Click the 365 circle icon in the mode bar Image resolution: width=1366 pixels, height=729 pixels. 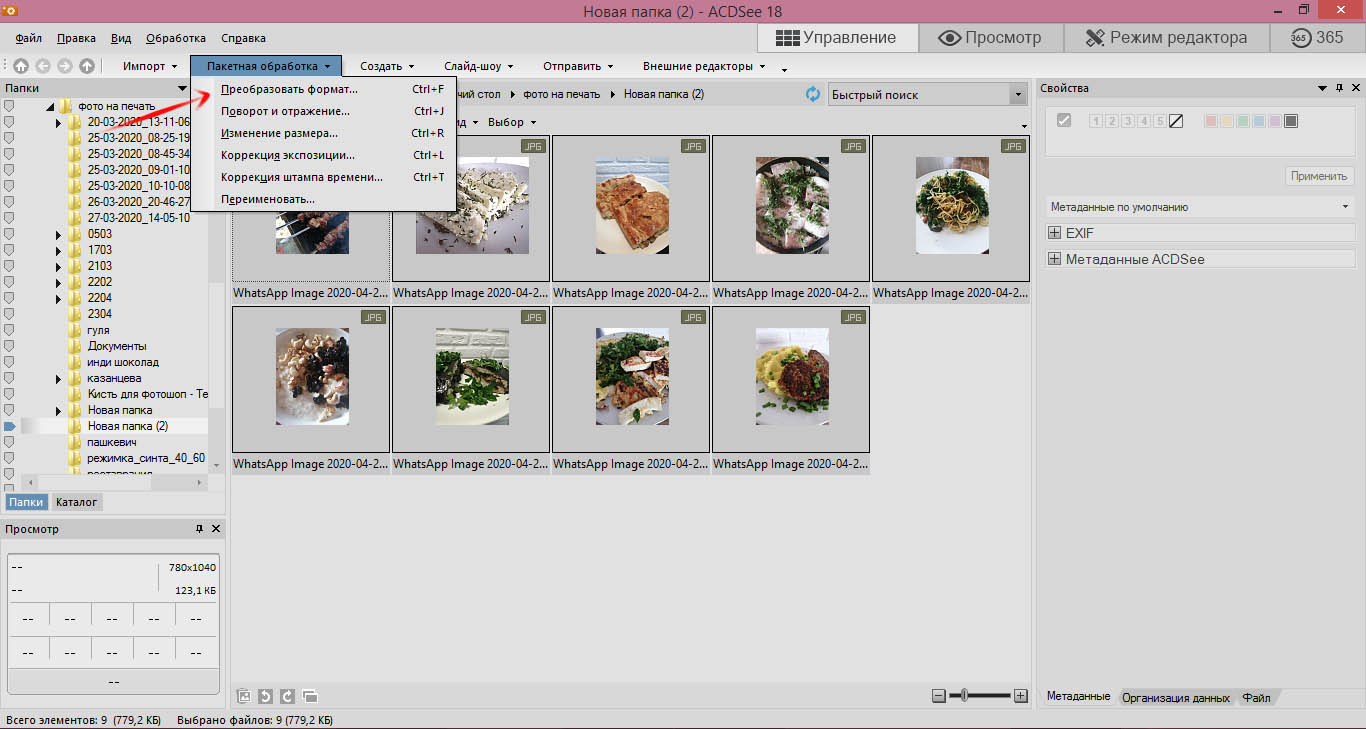tap(1300, 38)
